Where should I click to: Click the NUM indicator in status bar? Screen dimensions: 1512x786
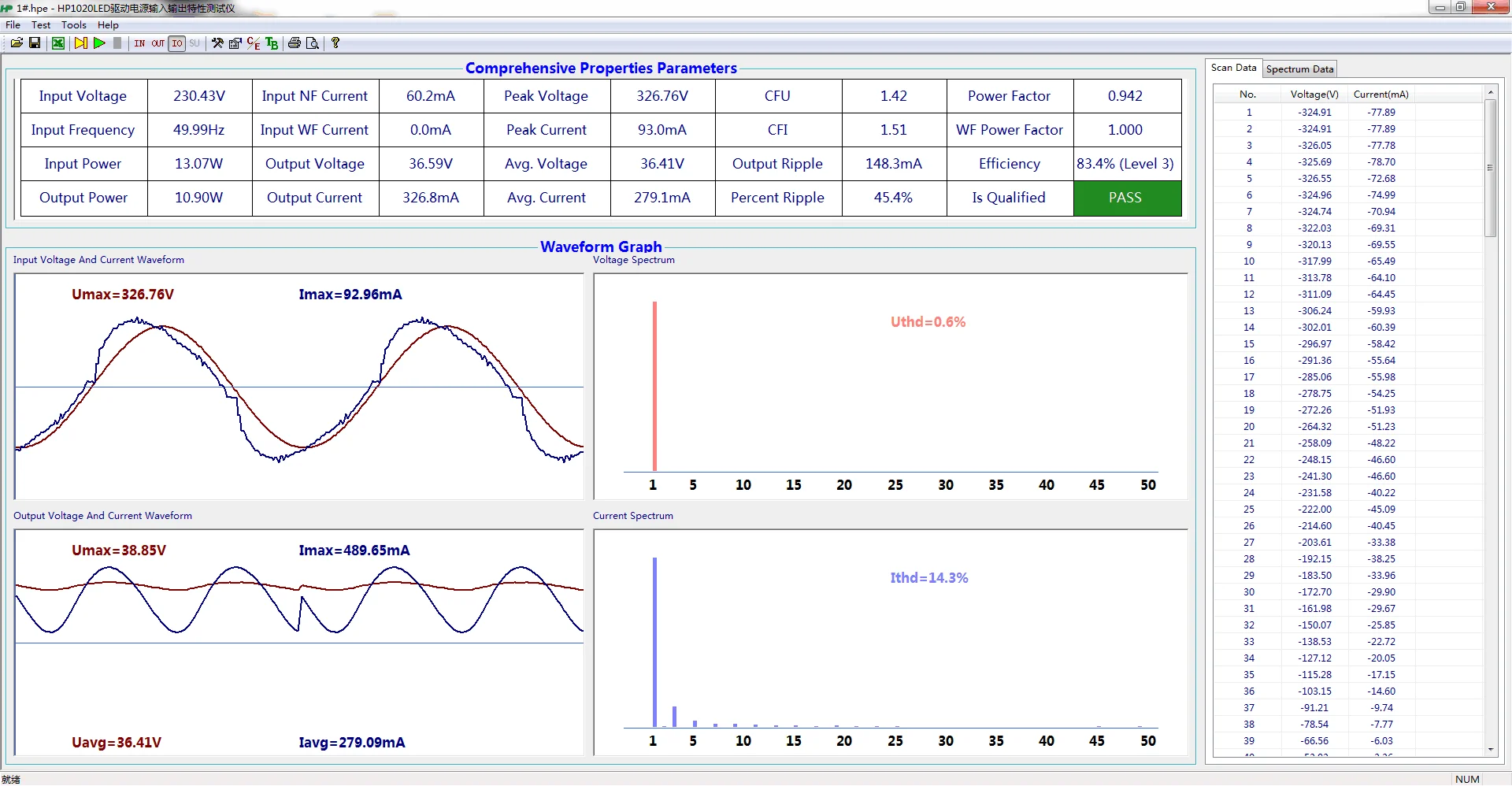pyautogui.click(x=1467, y=779)
